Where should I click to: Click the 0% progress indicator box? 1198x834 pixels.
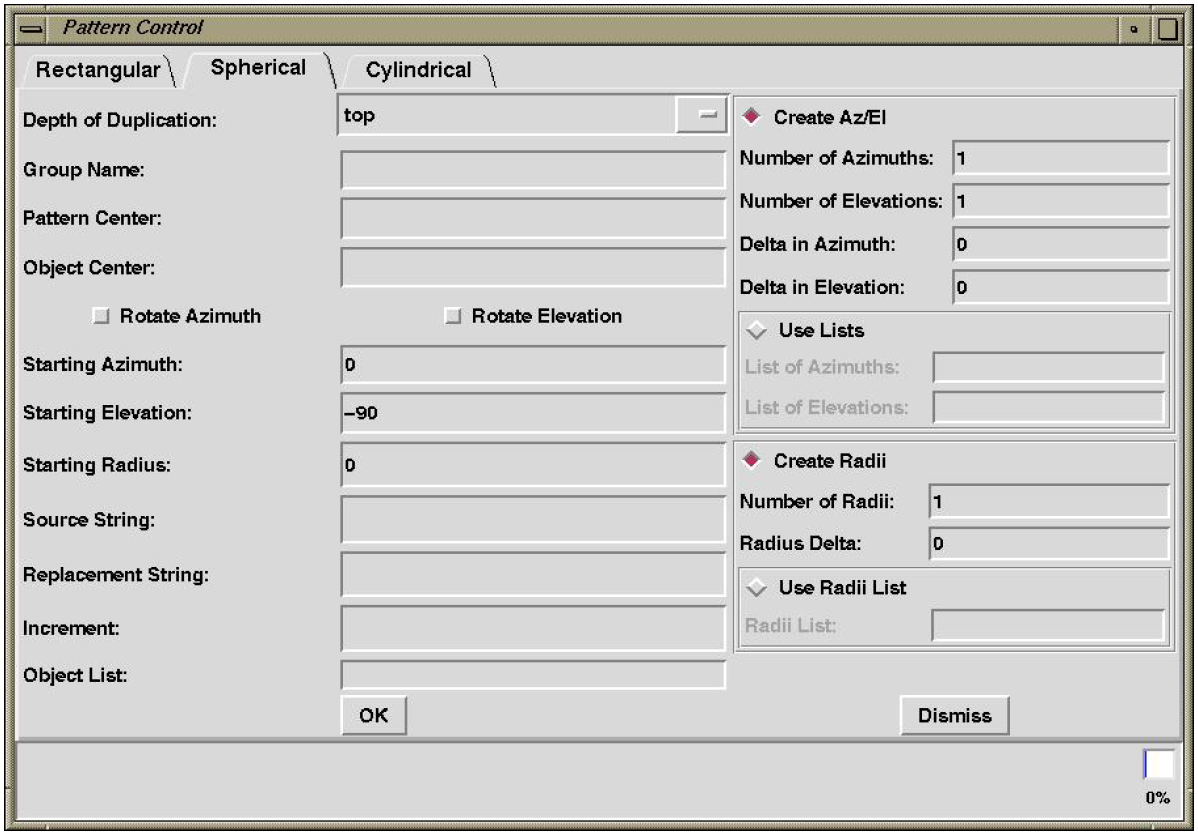[x=1158, y=764]
